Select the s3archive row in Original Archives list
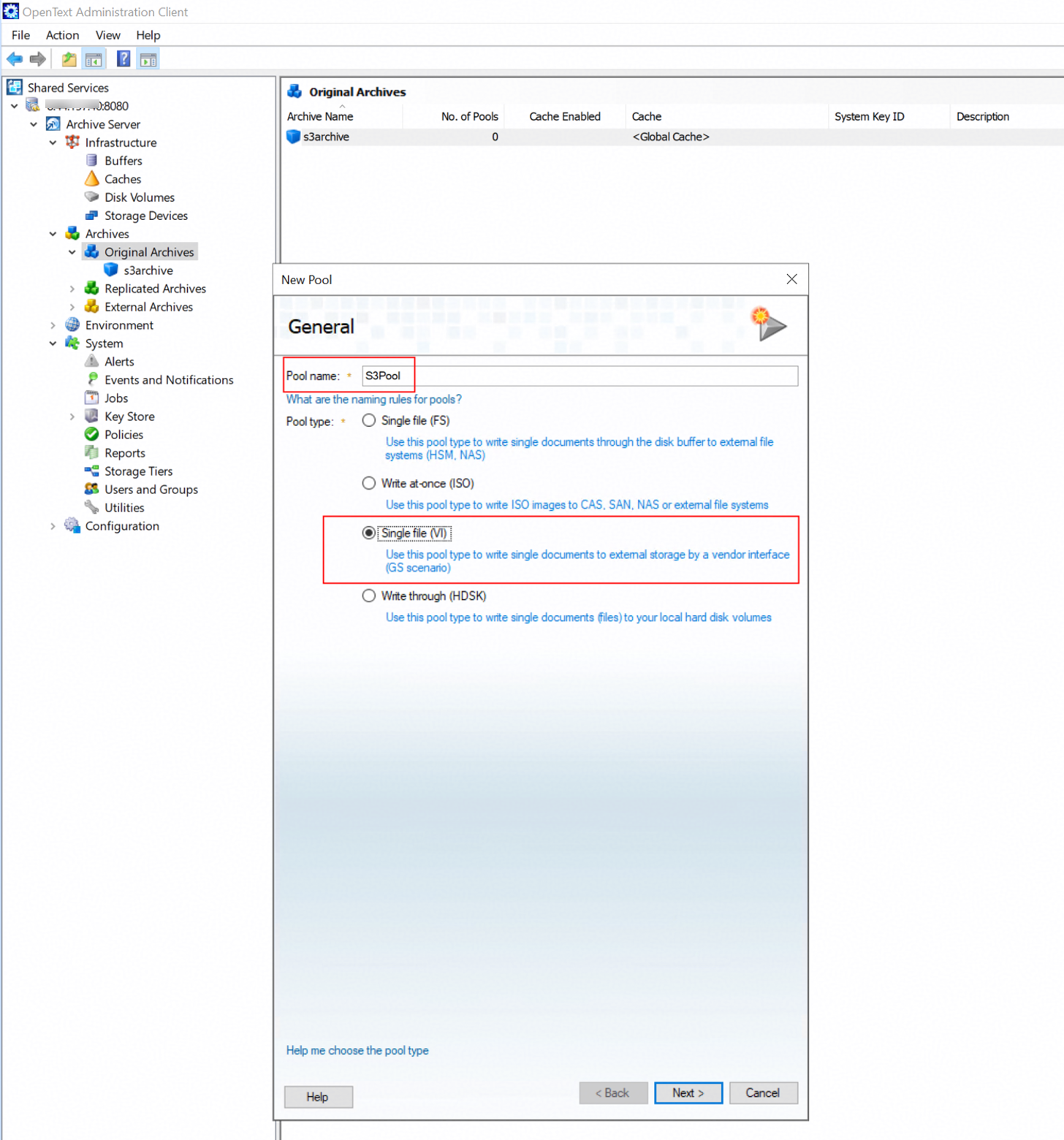 [672, 137]
